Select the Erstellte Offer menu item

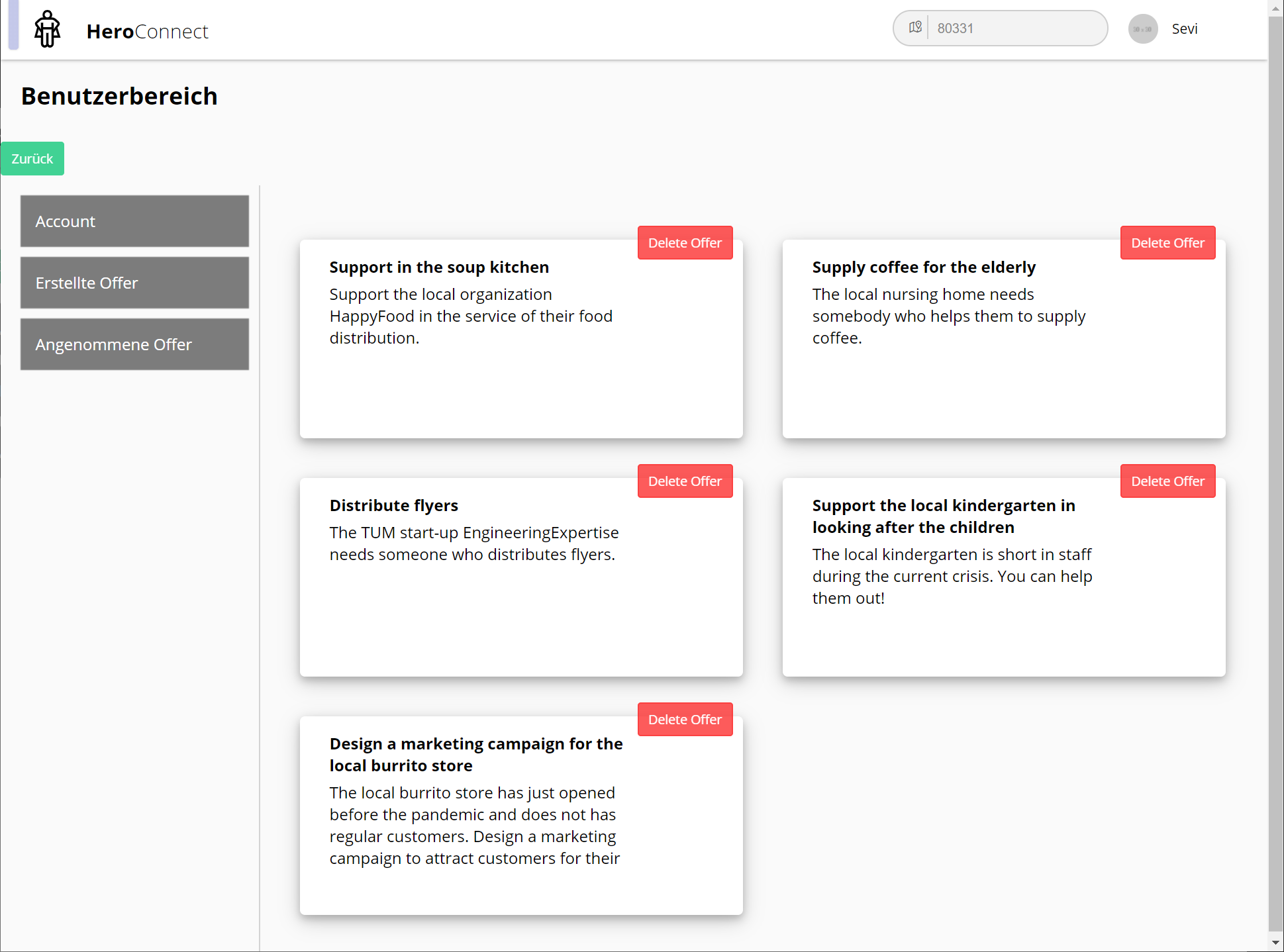click(x=134, y=283)
